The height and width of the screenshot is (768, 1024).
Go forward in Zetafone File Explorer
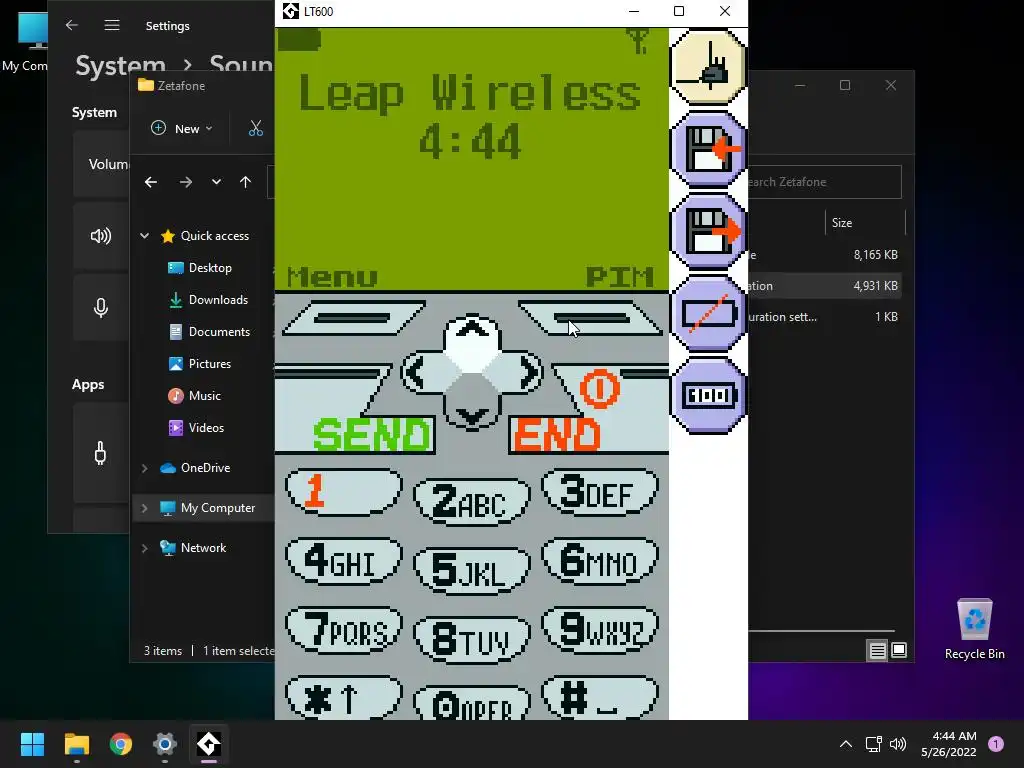pyautogui.click(x=186, y=182)
